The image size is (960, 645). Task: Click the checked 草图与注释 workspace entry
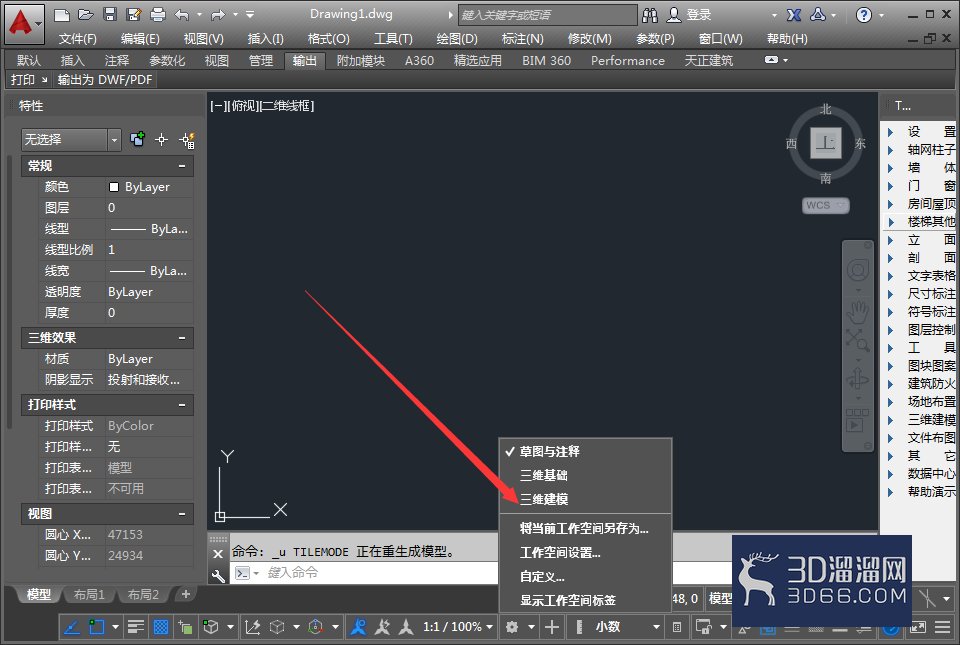tap(585, 452)
